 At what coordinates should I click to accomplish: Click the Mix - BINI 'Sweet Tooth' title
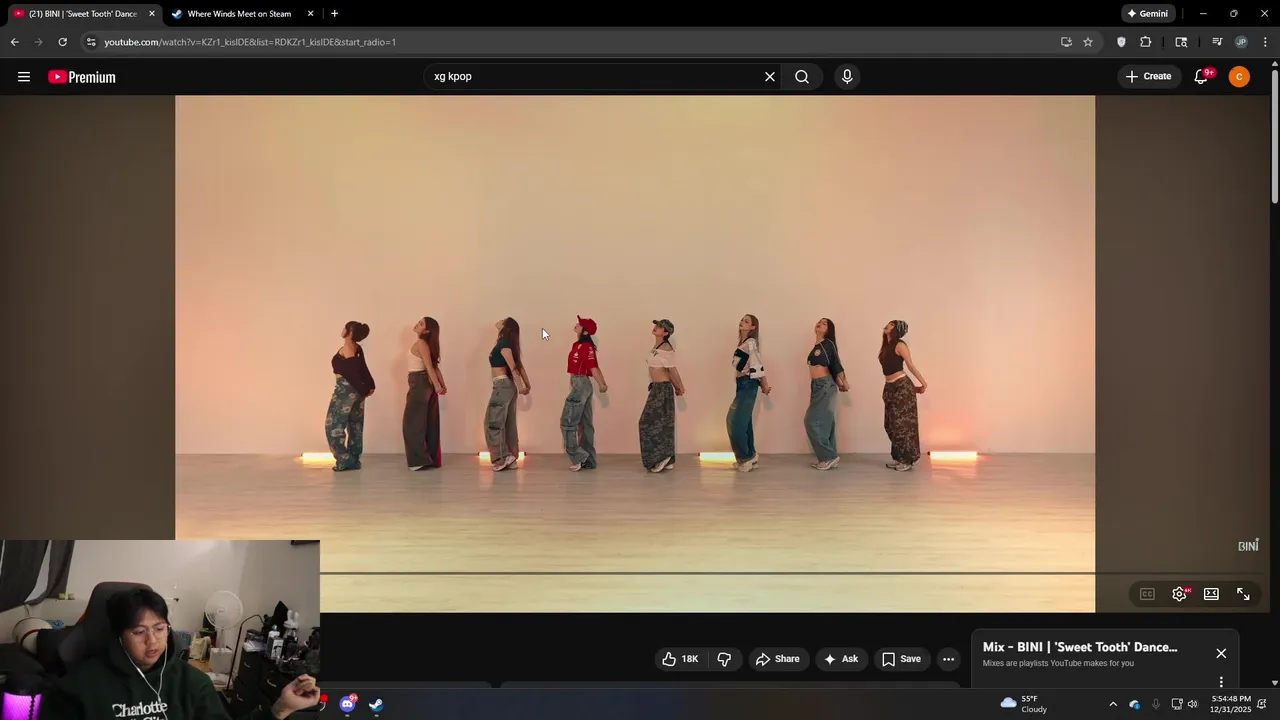1080,648
